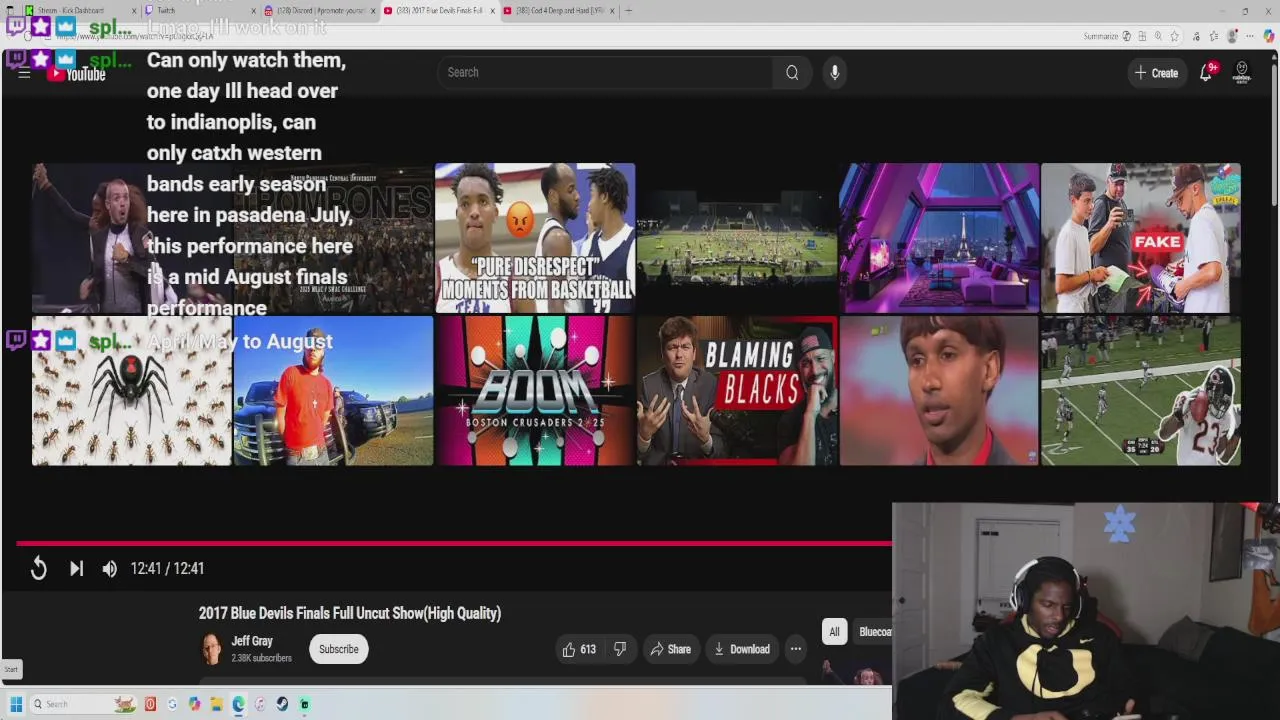
Task: Click the Create button
Action: pyautogui.click(x=1156, y=72)
